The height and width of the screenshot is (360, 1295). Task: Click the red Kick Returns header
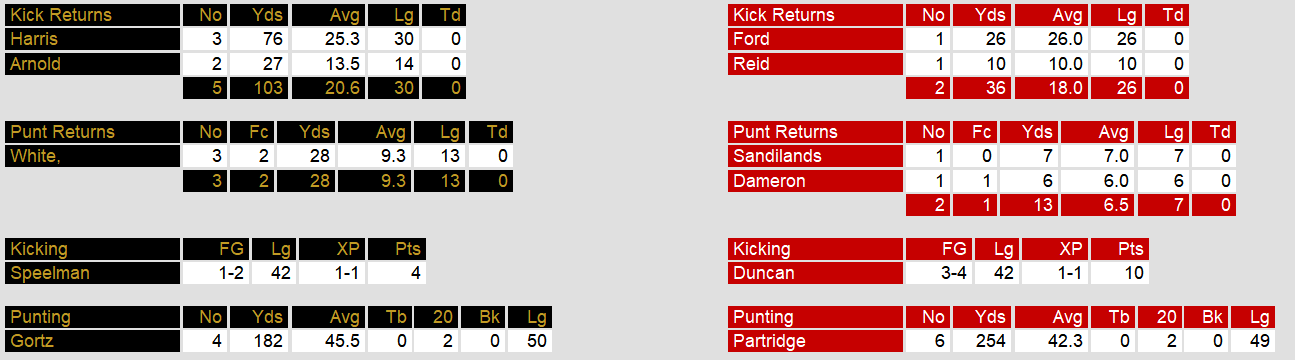(x=815, y=16)
